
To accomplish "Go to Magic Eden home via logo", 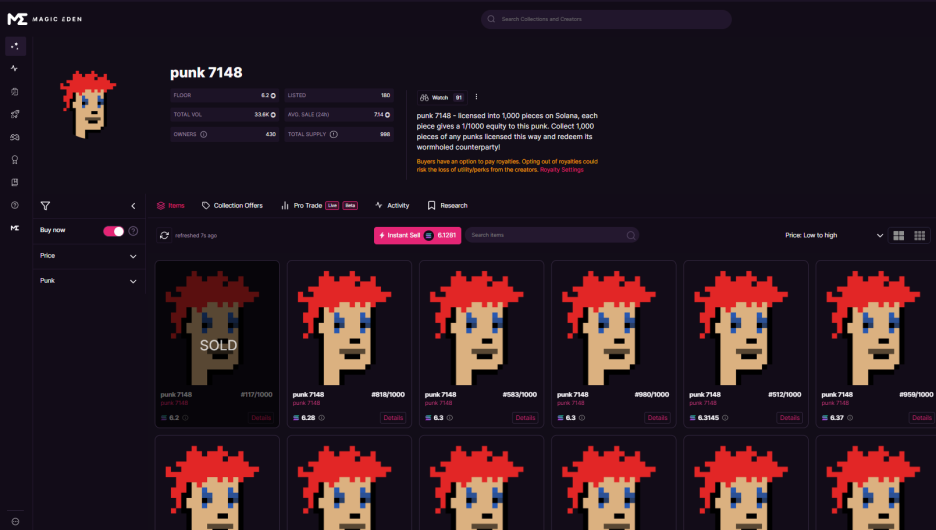I will point(45,19).
